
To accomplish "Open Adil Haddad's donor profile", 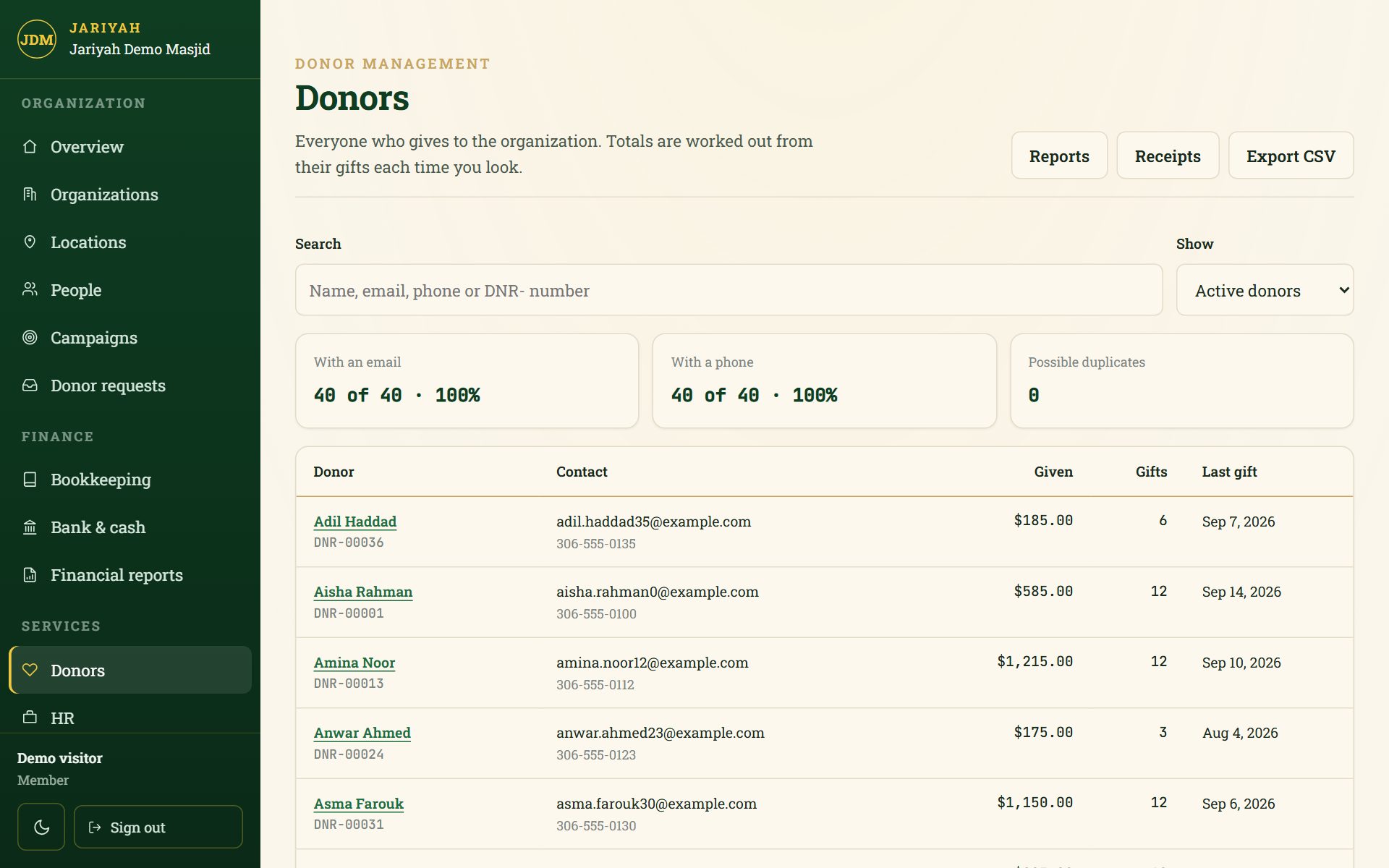I will (355, 522).
